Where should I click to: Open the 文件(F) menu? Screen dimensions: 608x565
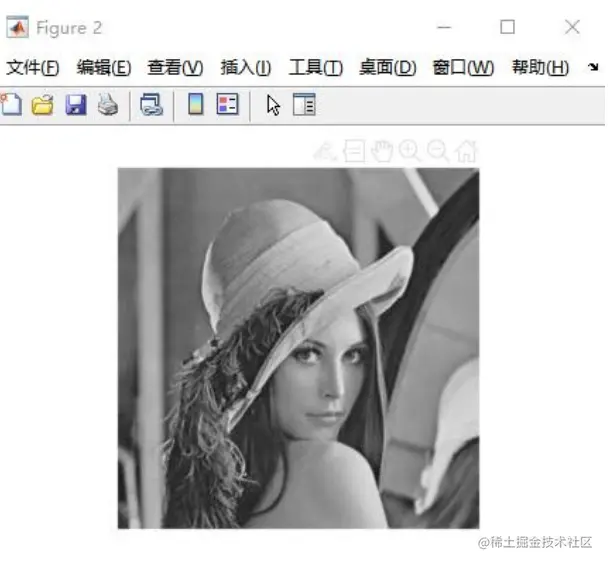click(33, 67)
